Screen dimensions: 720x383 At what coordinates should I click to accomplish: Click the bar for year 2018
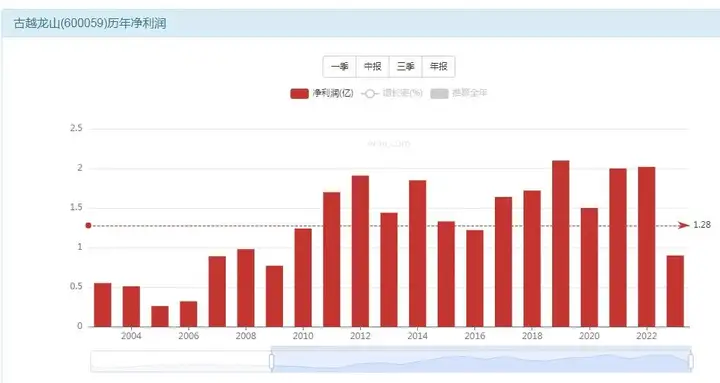(532, 259)
